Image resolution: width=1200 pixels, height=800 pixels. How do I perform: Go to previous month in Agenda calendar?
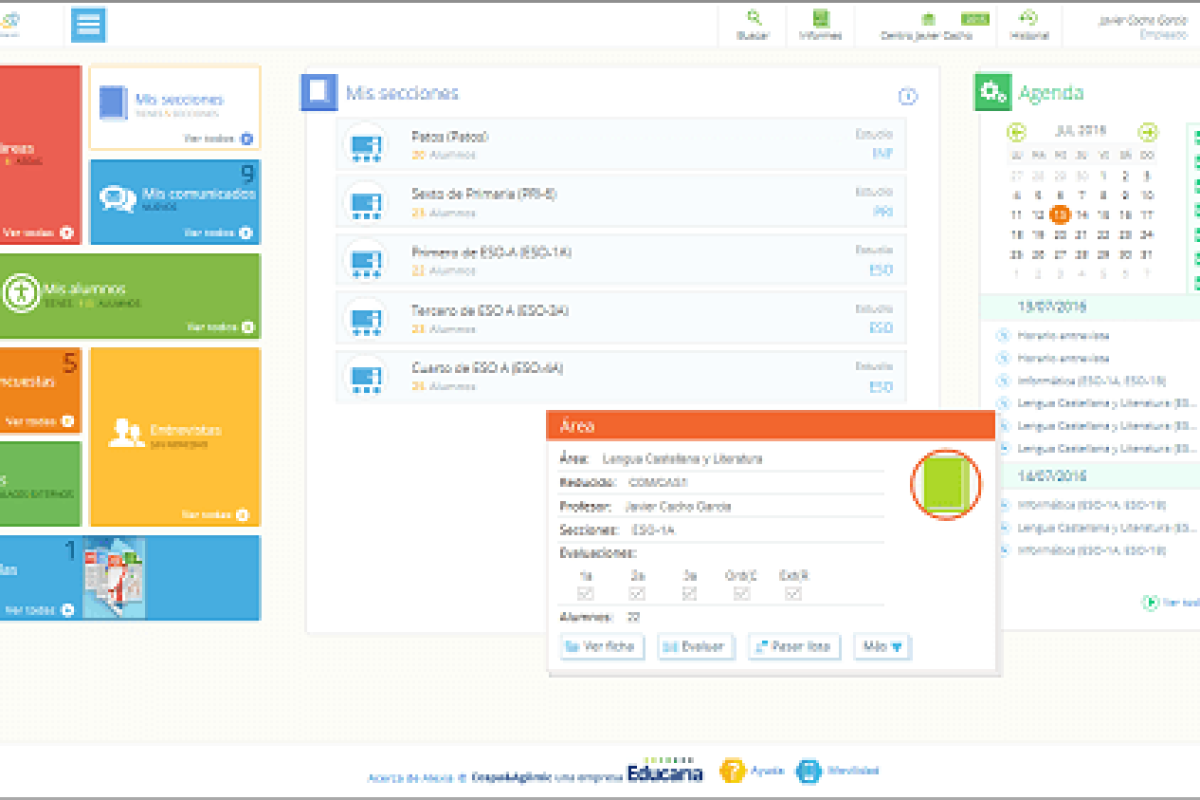coord(1017,132)
